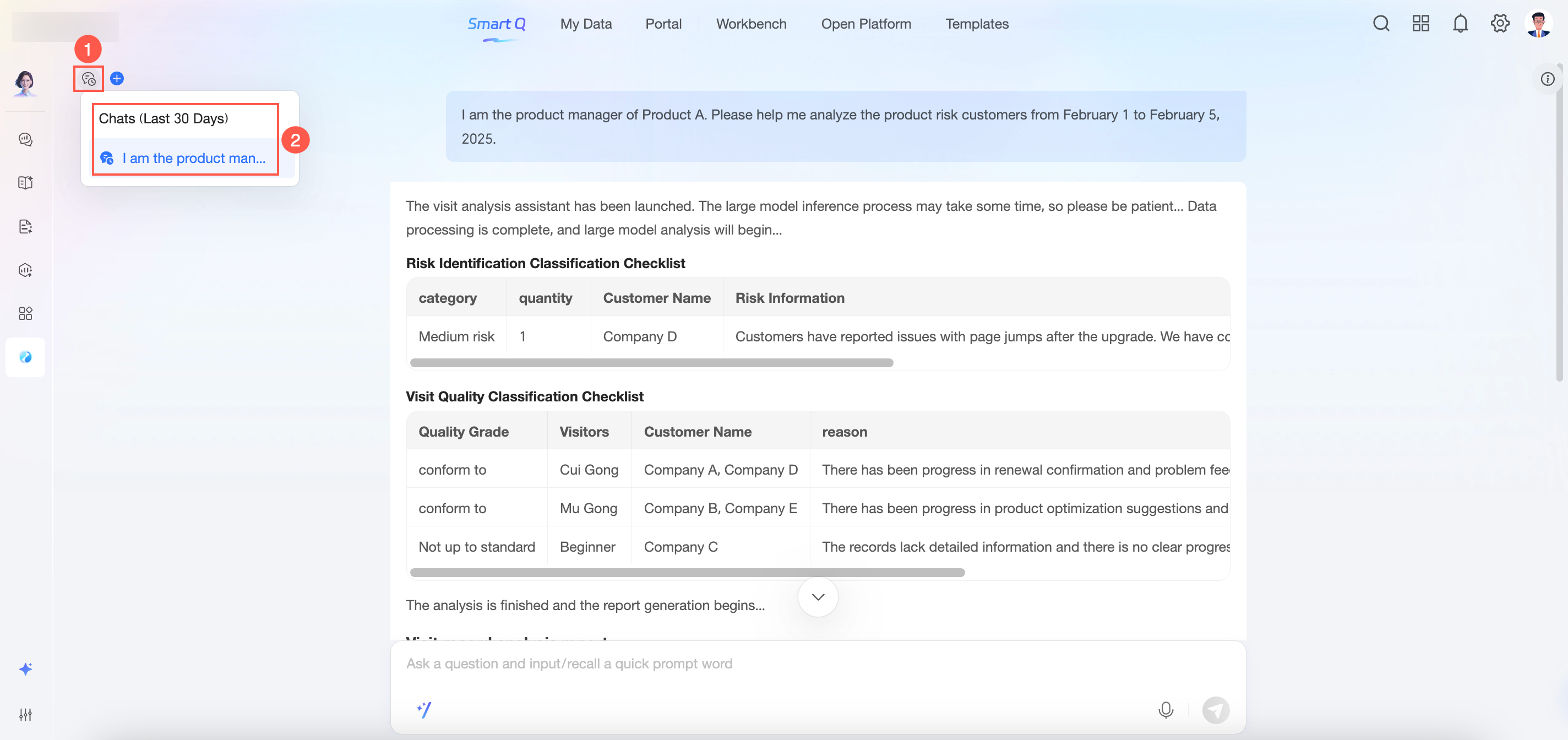Click the sliders icon at sidebar bottom
Image resolution: width=1568 pixels, height=740 pixels.
(x=25, y=715)
